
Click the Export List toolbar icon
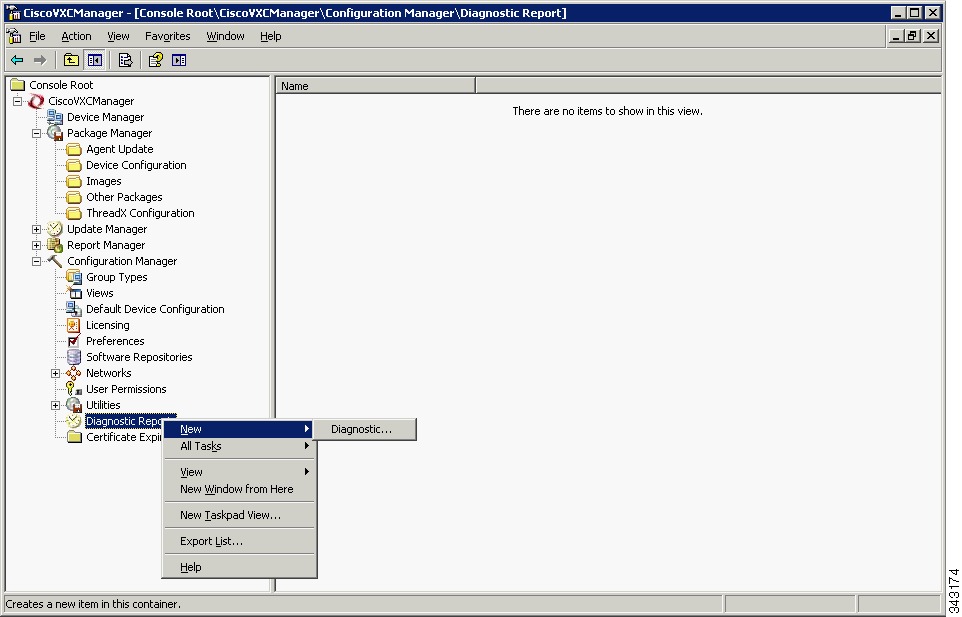click(125, 60)
